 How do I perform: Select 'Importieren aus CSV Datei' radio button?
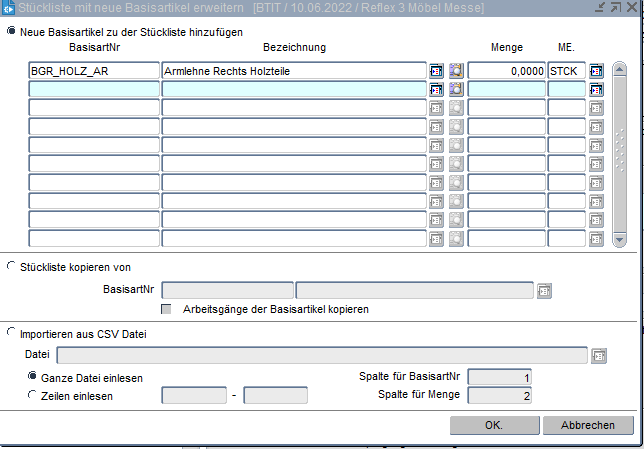coord(12,333)
